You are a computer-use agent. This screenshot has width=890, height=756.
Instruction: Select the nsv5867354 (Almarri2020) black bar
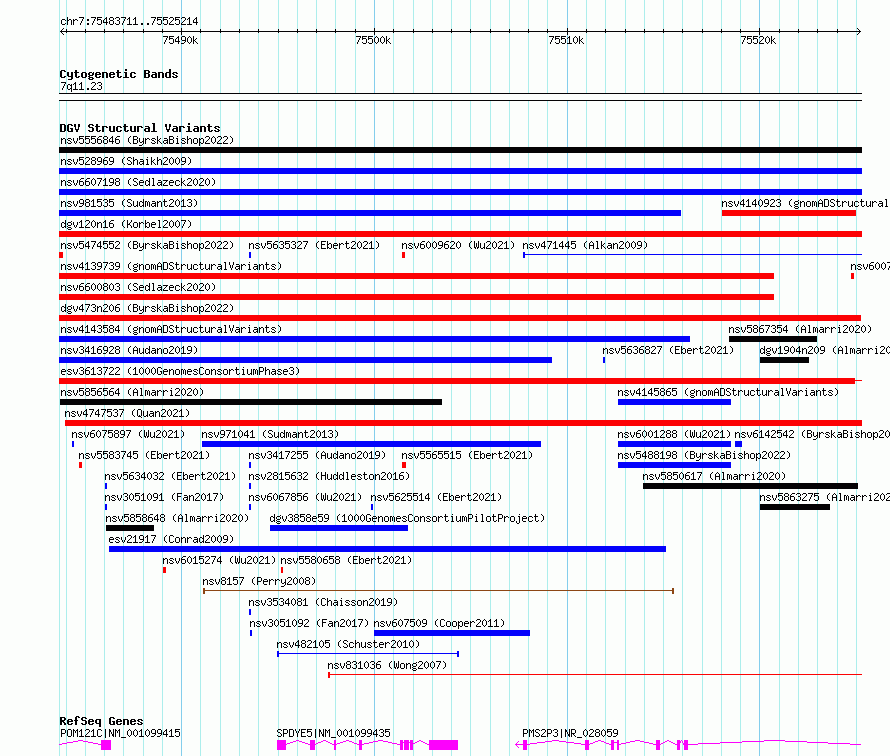click(x=773, y=339)
